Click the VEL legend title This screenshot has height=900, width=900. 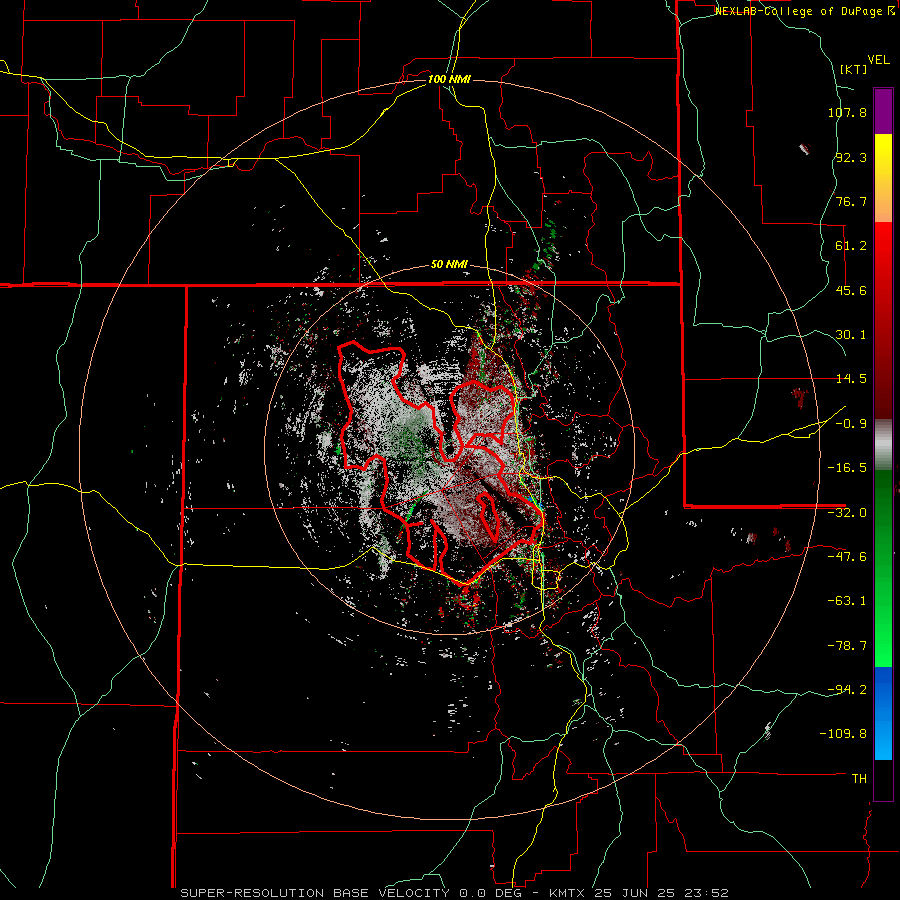click(x=878, y=60)
